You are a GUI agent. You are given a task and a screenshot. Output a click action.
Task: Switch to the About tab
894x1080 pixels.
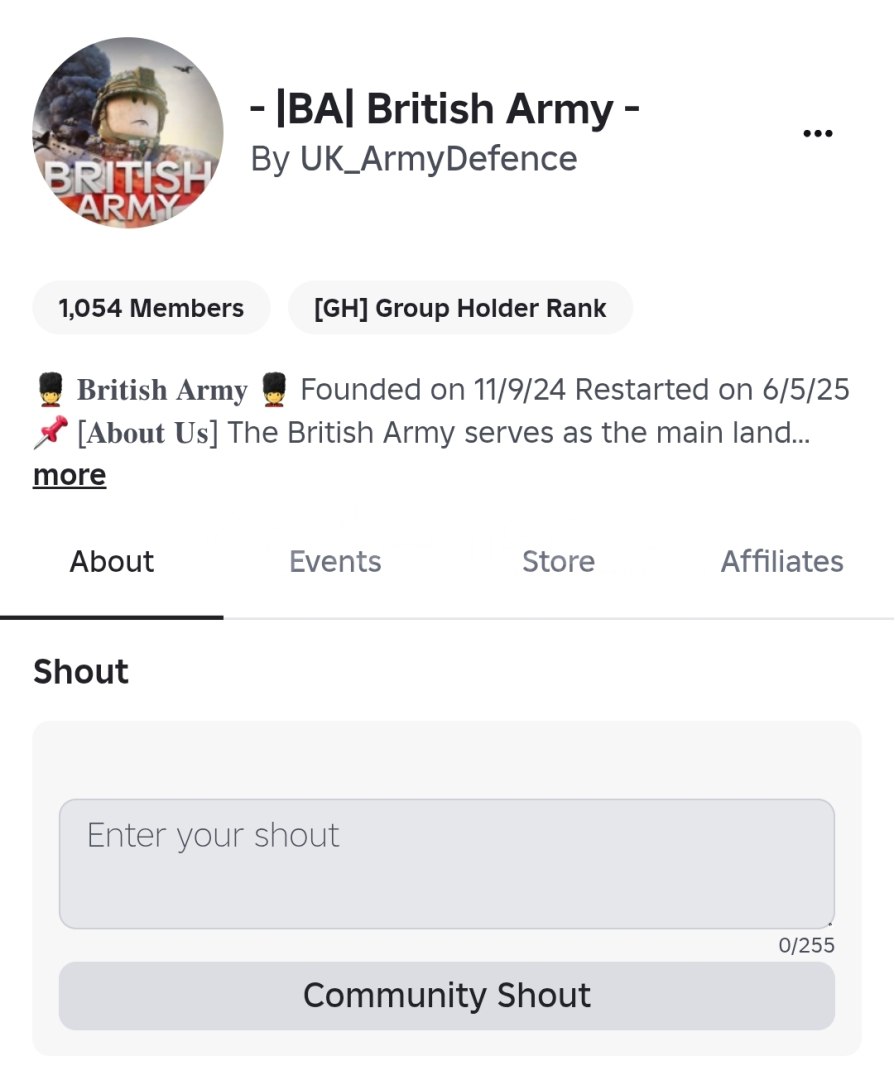click(x=111, y=562)
